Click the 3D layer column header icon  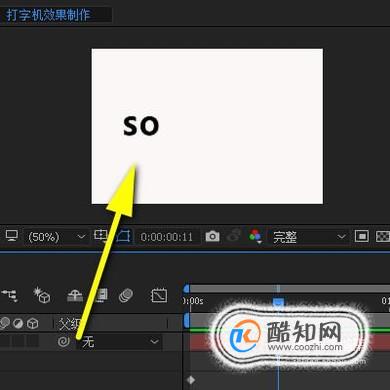33,323
